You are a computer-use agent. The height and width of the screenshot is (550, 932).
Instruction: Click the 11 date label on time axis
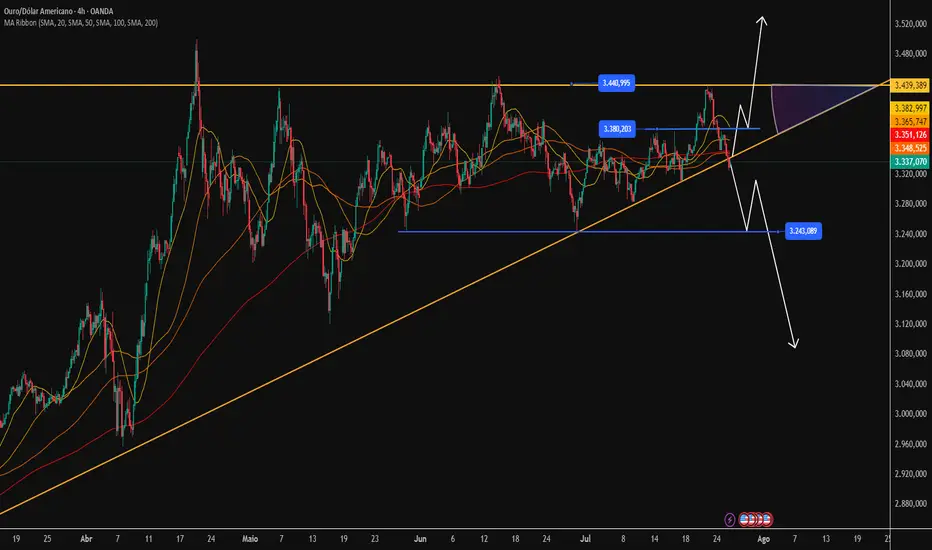pos(149,539)
